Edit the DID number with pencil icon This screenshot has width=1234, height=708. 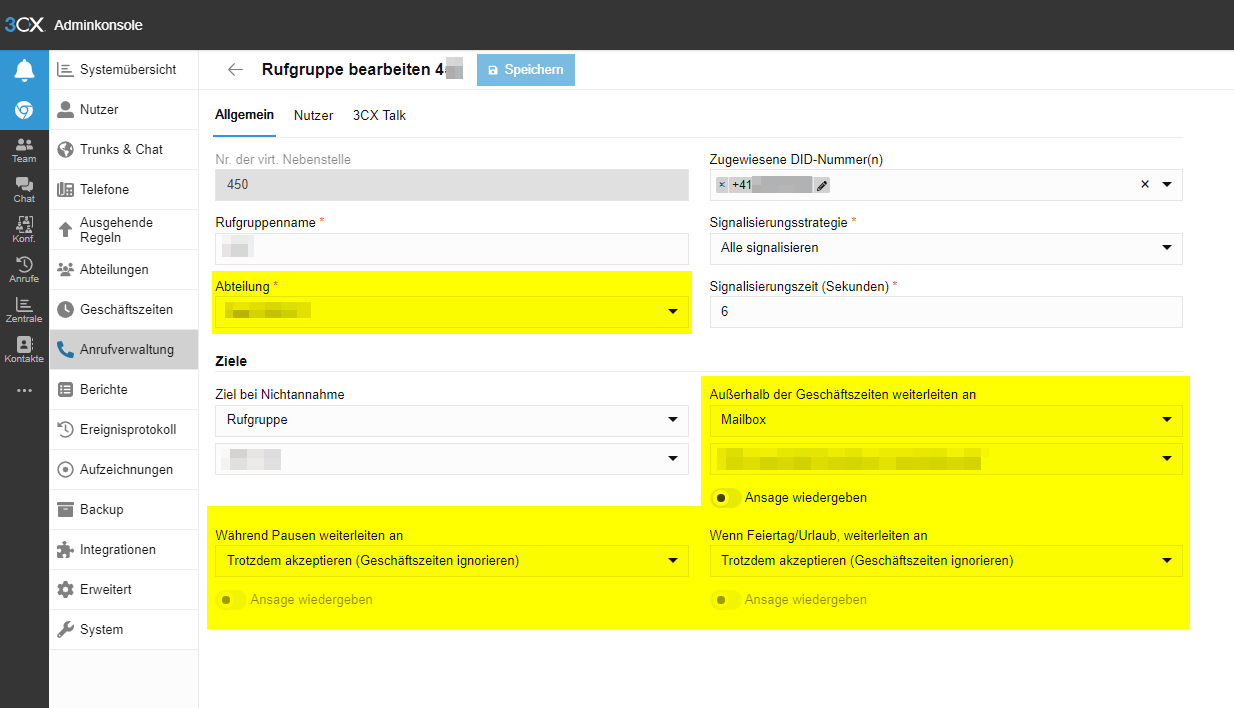[x=821, y=185]
